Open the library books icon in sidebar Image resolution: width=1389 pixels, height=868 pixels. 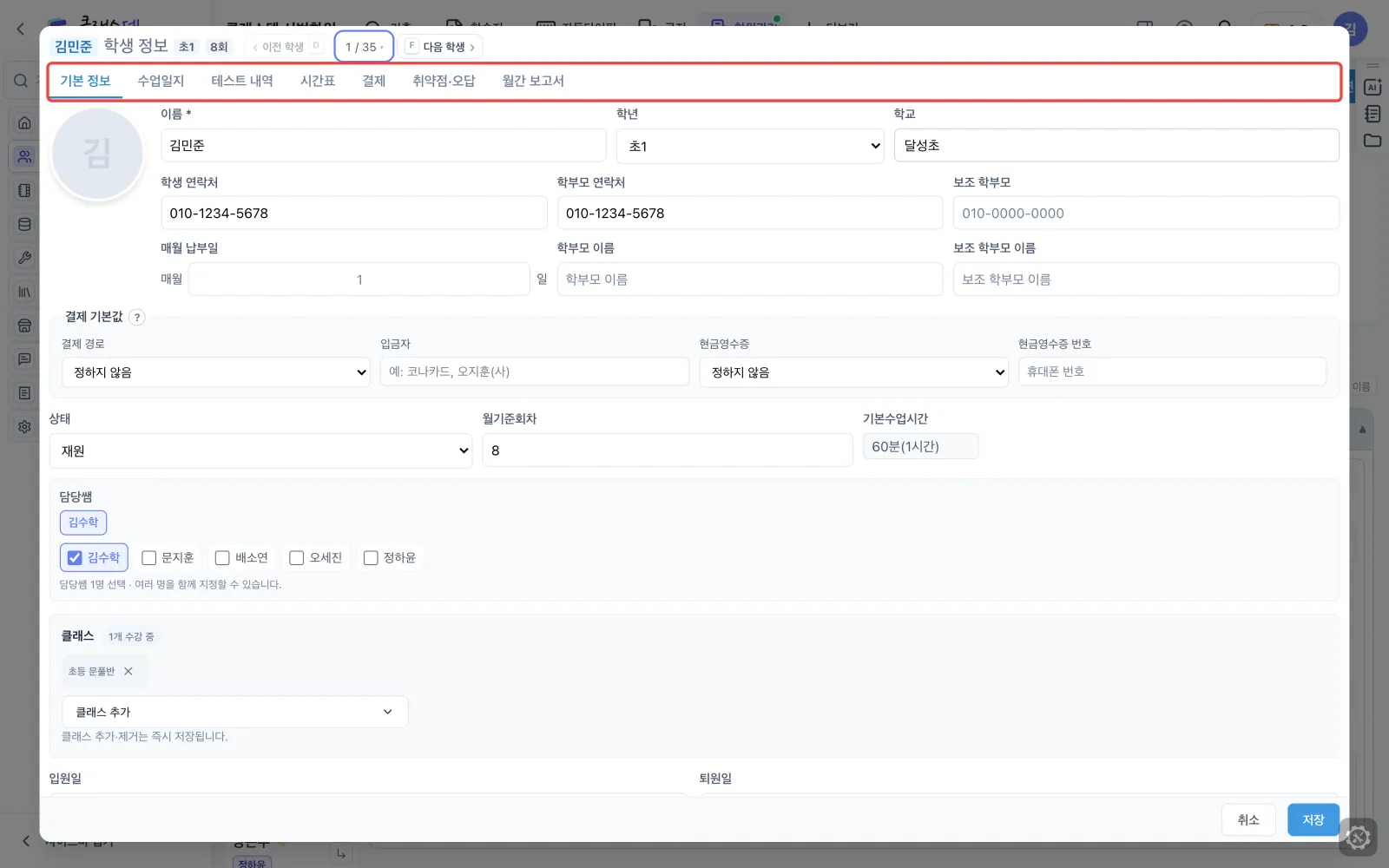(24, 292)
